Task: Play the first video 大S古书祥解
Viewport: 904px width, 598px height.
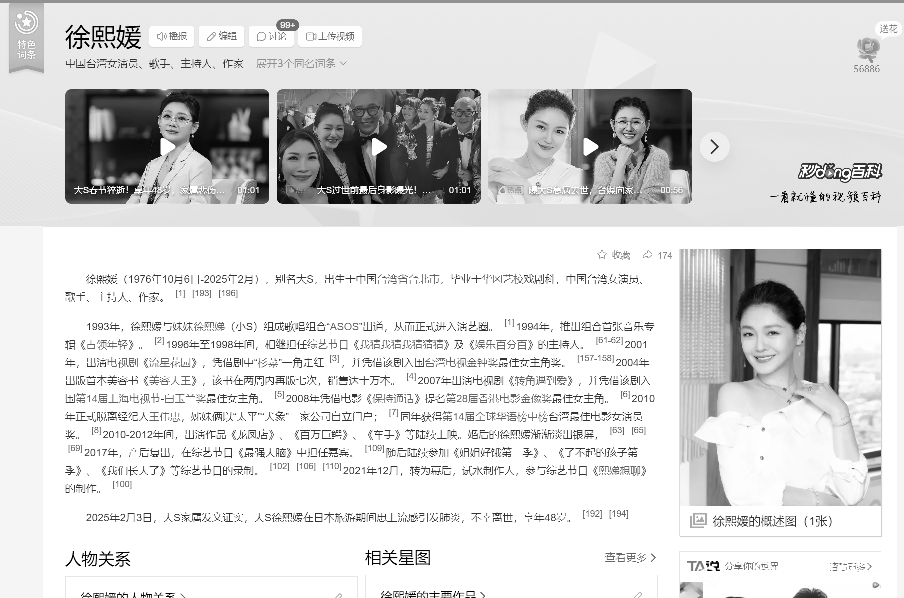Action: [167, 146]
